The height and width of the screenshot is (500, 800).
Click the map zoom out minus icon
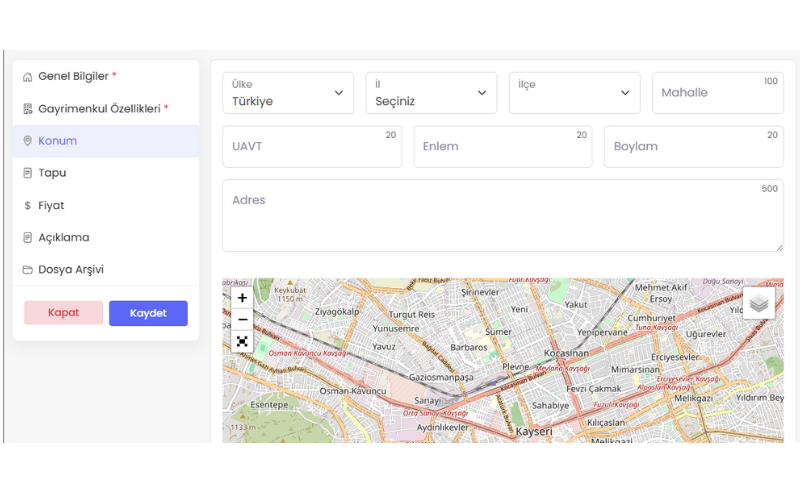point(242,320)
